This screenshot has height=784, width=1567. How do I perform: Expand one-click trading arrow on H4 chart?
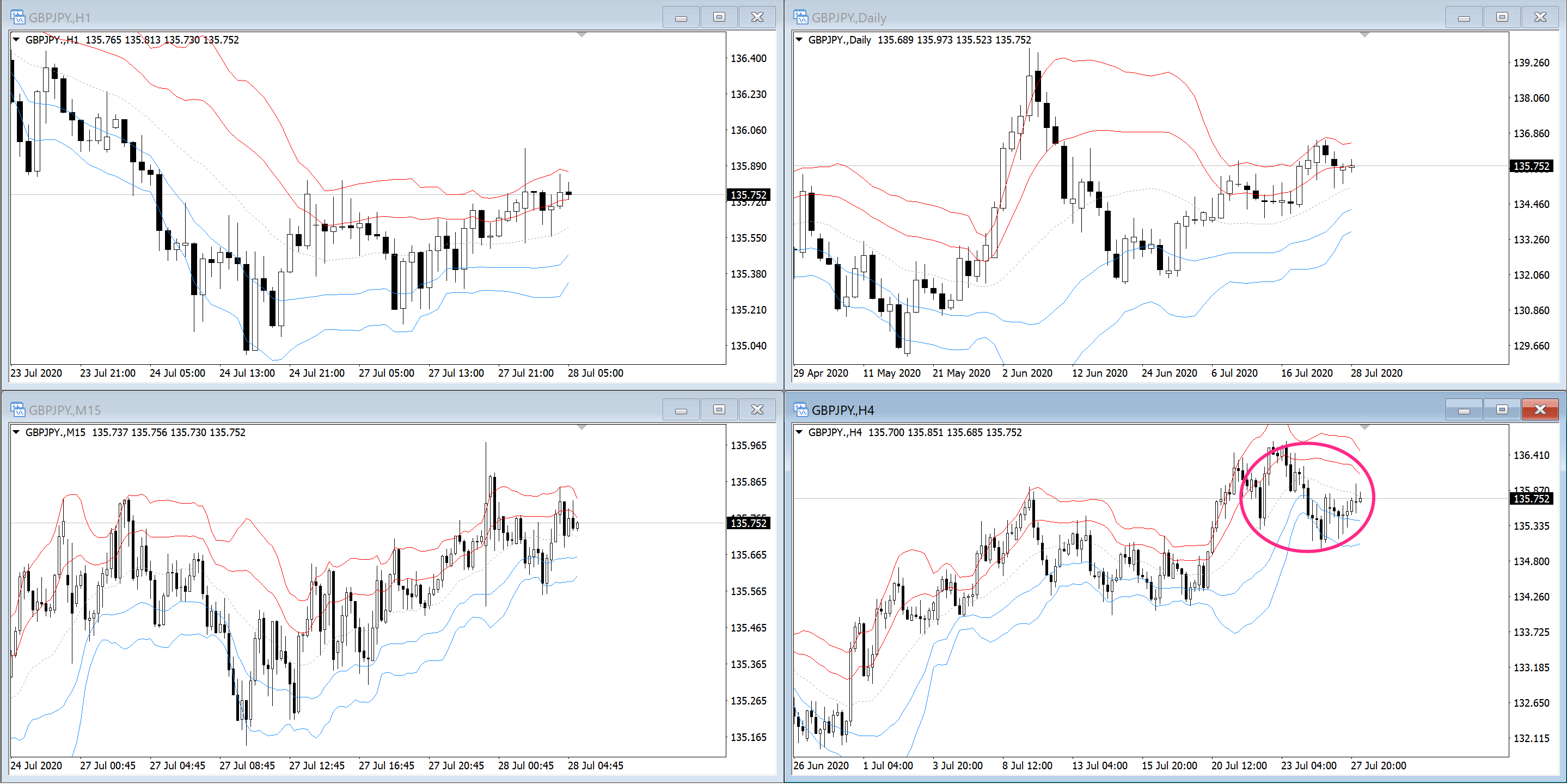pyautogui.click(x=799, y=432)
